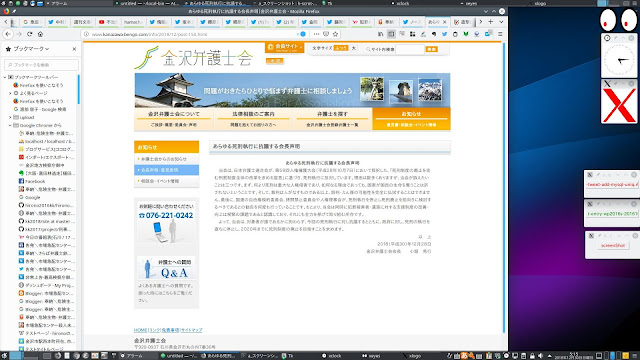The width and height of the screenshot is (640, 360).
Task: Collapse the ブックマークツールバー folder
Action: [5, 77]
